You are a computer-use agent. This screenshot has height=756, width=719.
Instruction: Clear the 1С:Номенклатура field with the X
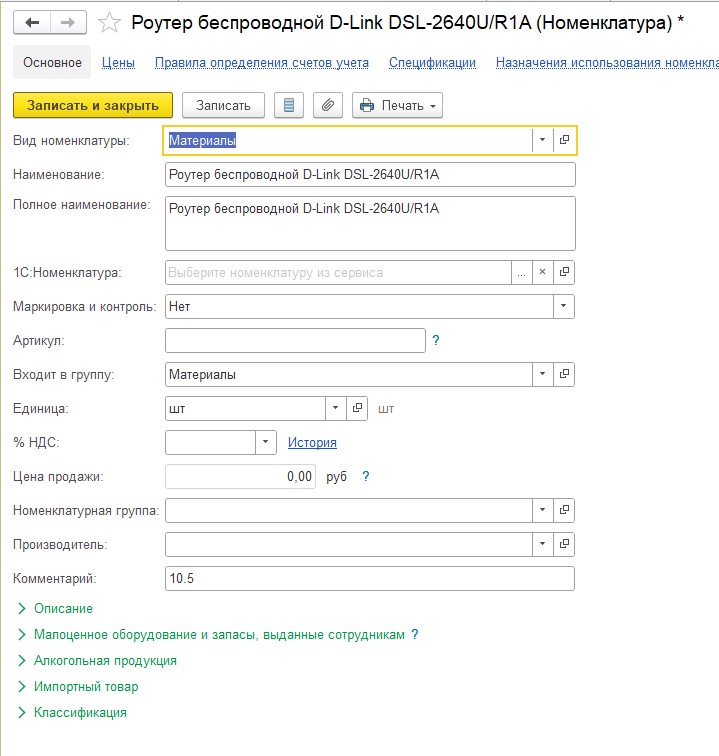point(543,272)
